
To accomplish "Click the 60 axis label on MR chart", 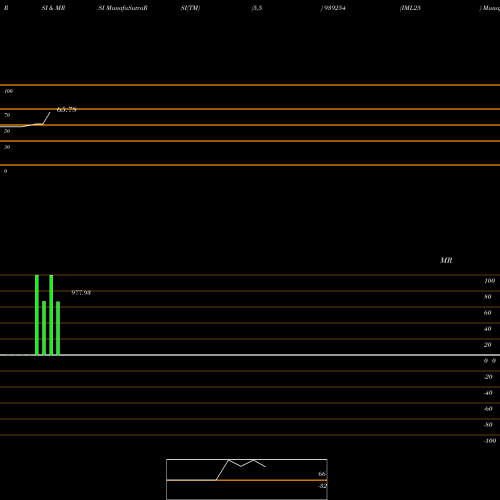I will 488,313.
